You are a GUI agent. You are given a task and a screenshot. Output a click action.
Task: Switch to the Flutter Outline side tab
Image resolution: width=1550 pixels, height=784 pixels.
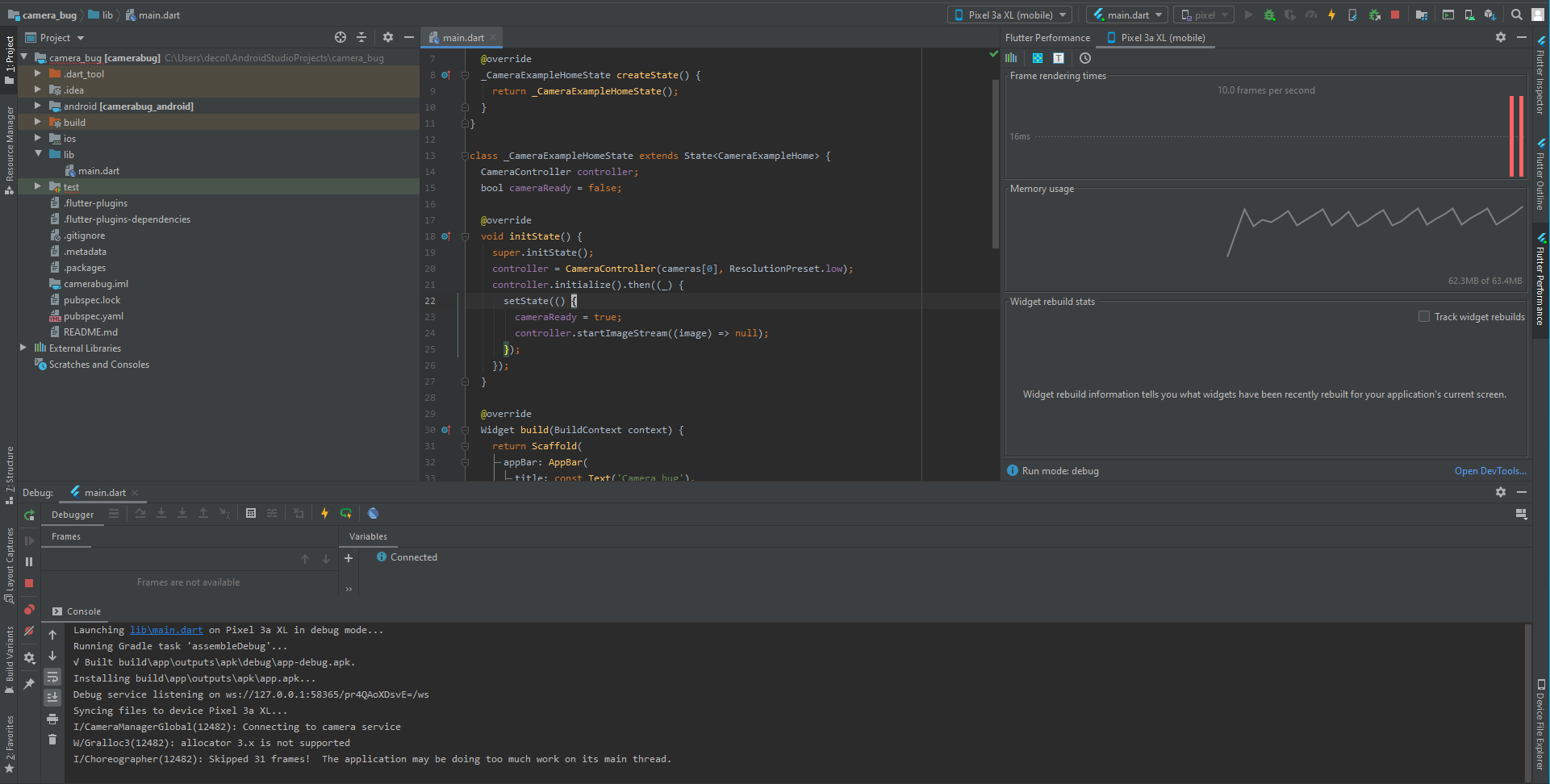pos(1540,173)
